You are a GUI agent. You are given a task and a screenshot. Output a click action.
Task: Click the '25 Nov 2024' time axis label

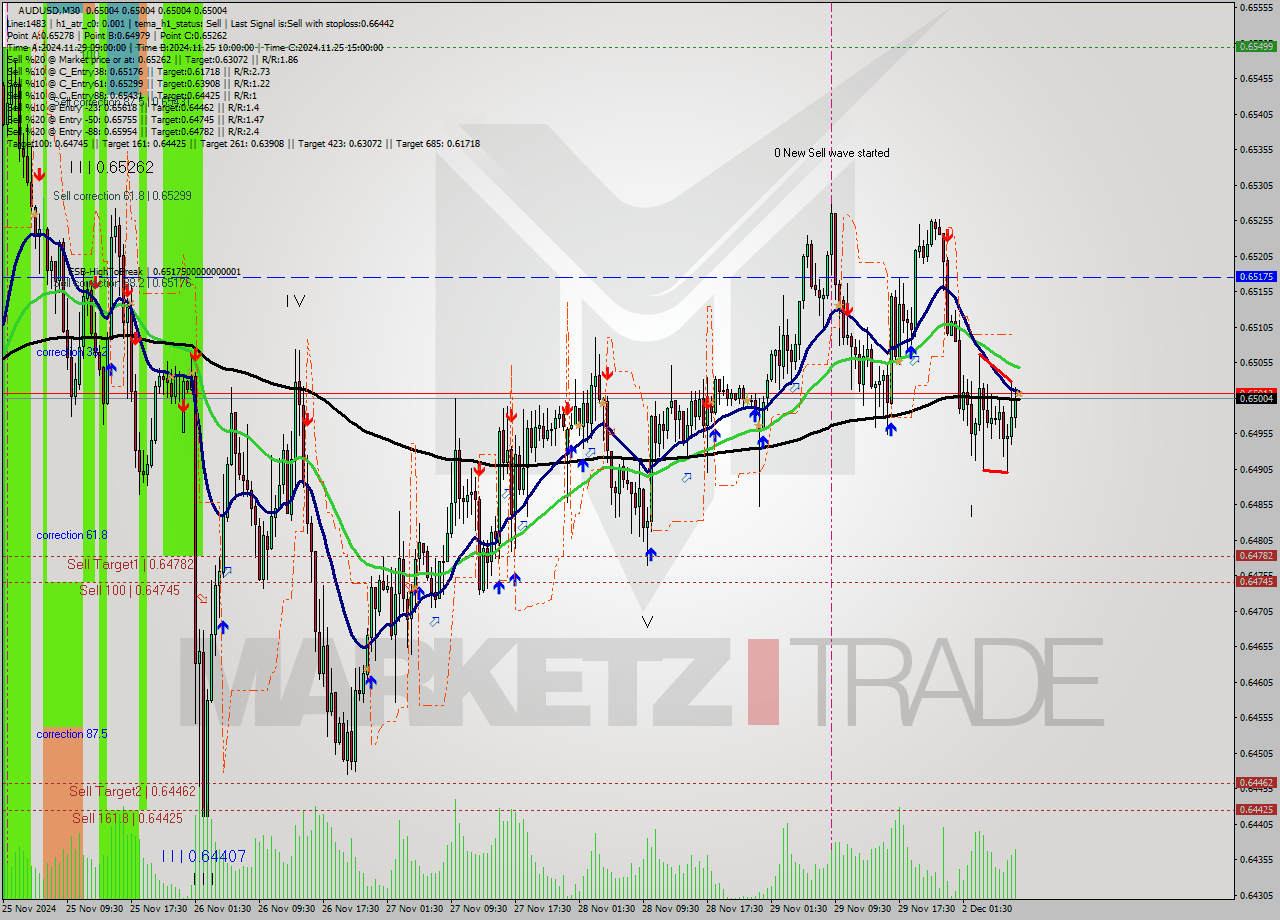(29, 909)
